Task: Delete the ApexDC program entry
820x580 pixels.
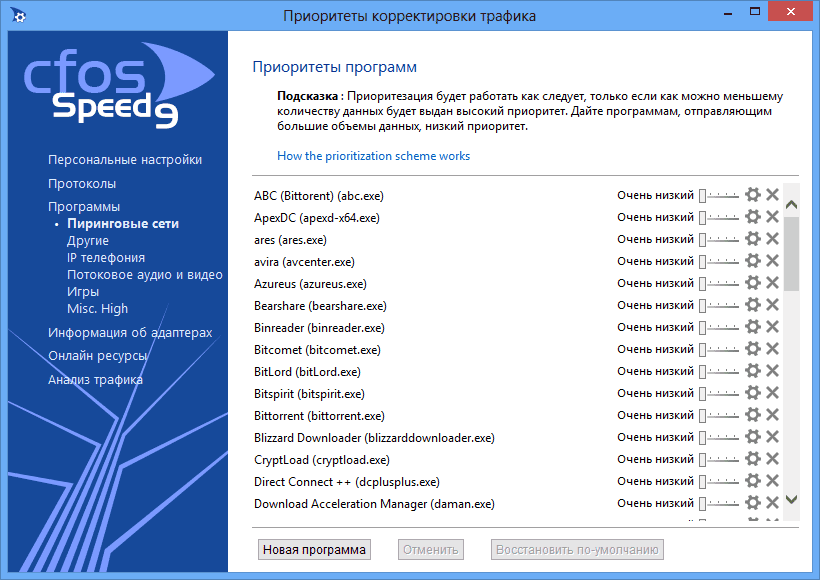Action: (772, 217)
